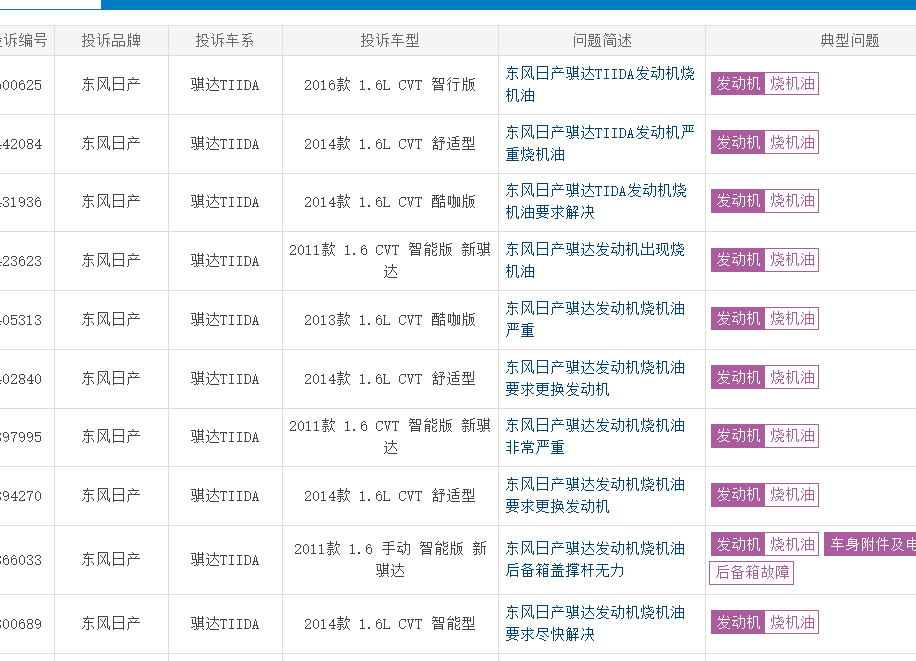Click 烧机油 tag in the 00625 row
Screen dimensions: 916x661
click(x=792, y=84)
